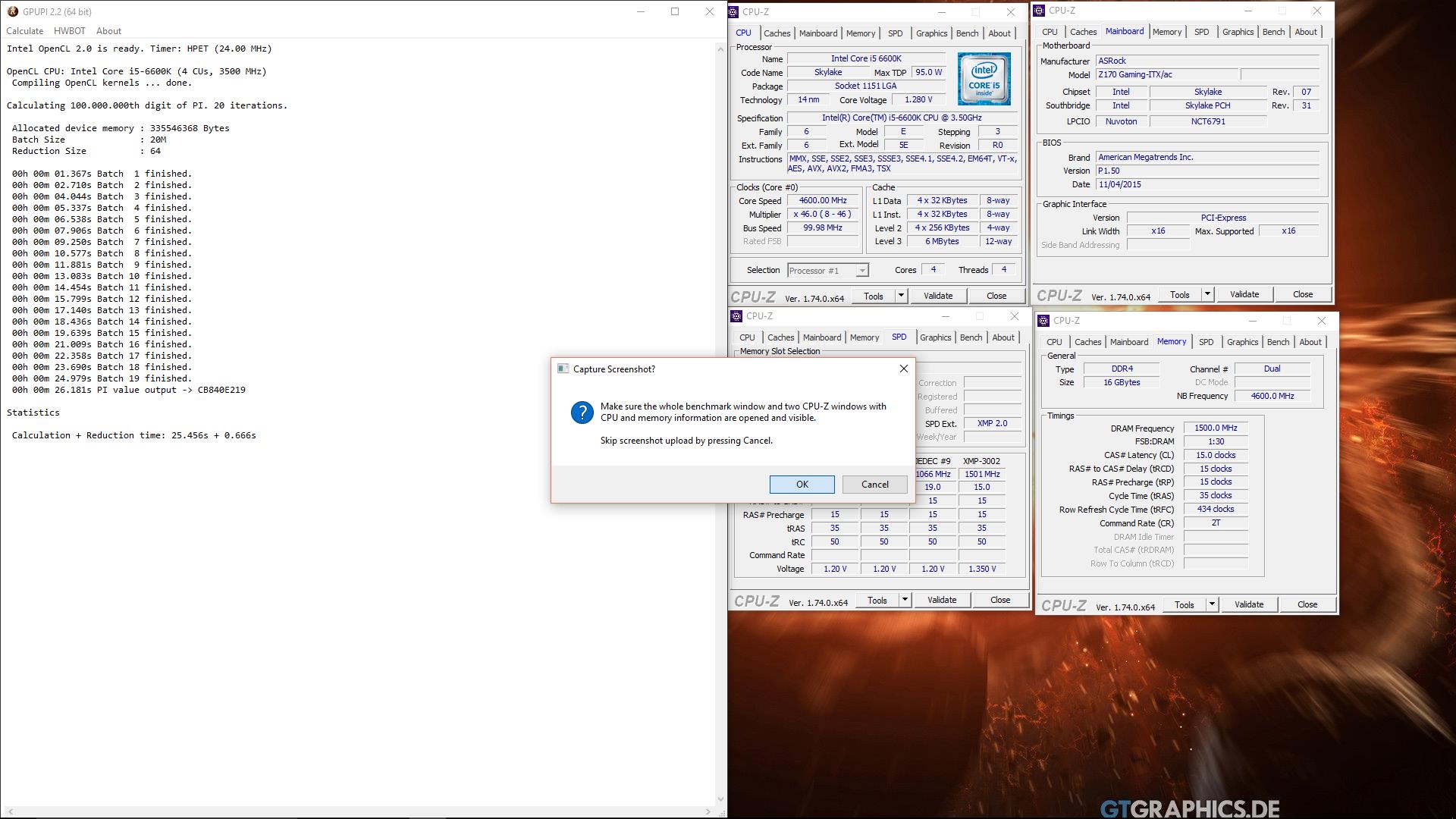Switch to Graphics tab in CPU window
Image resolution: width=1456 pixels, height=819 pixels.
point(931,33)
